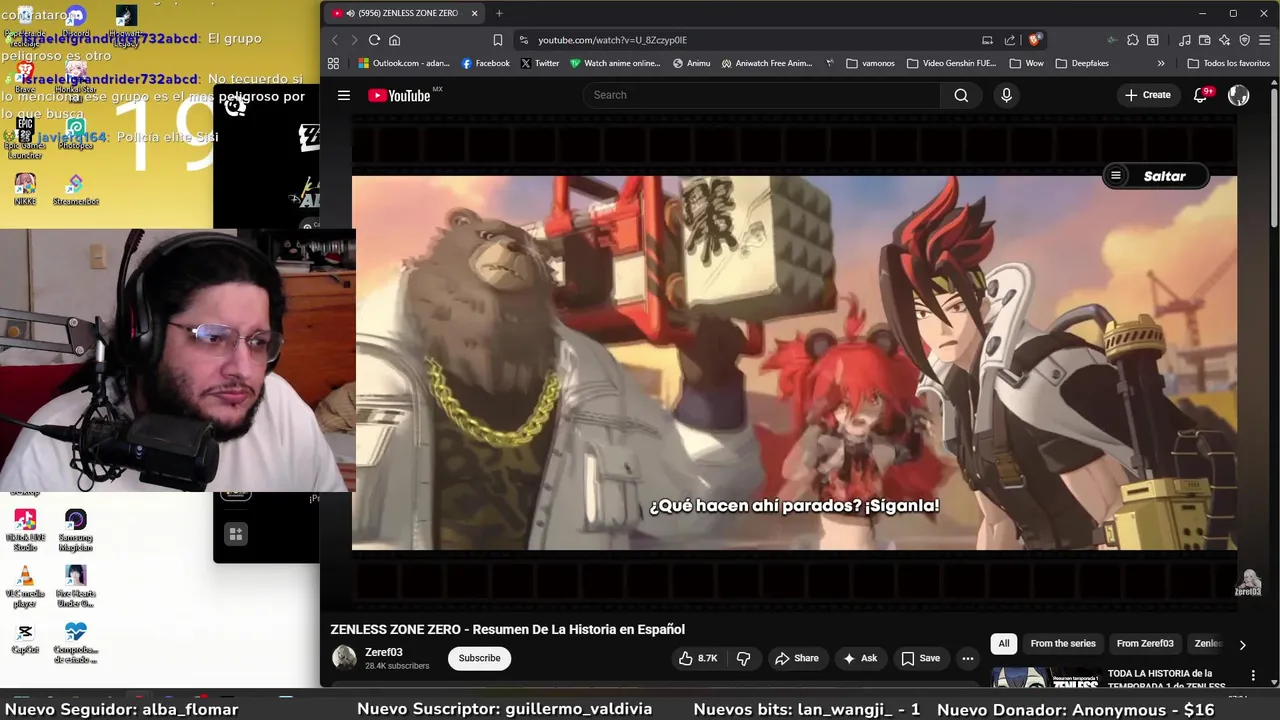Open the Epic Games Launcher shortcut

[x=25, y=139]
